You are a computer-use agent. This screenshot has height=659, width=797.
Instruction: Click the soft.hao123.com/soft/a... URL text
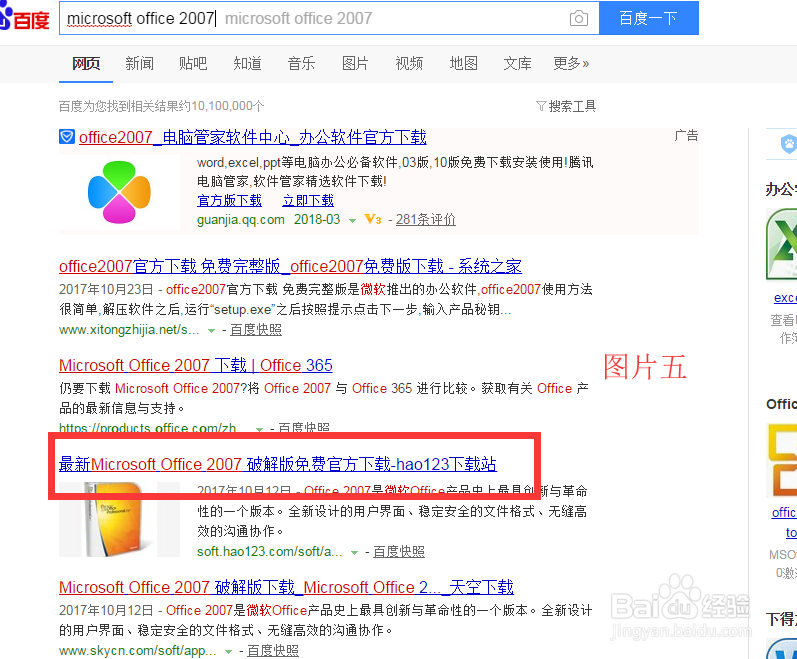click(x=270, y=552)
